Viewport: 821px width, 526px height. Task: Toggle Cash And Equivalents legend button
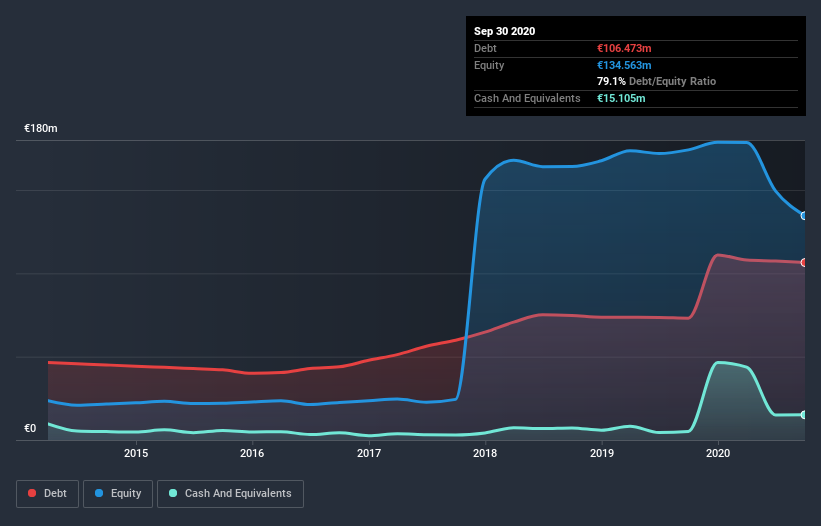click(230, 494)
